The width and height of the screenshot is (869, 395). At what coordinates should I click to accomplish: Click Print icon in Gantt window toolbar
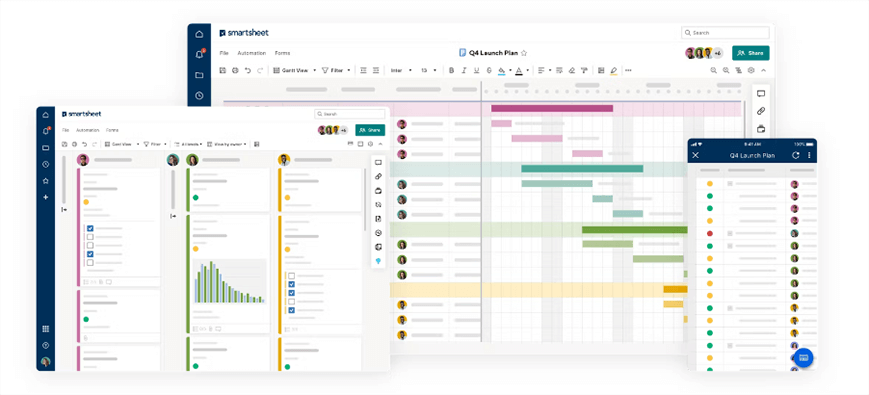[x=235, y=70]
